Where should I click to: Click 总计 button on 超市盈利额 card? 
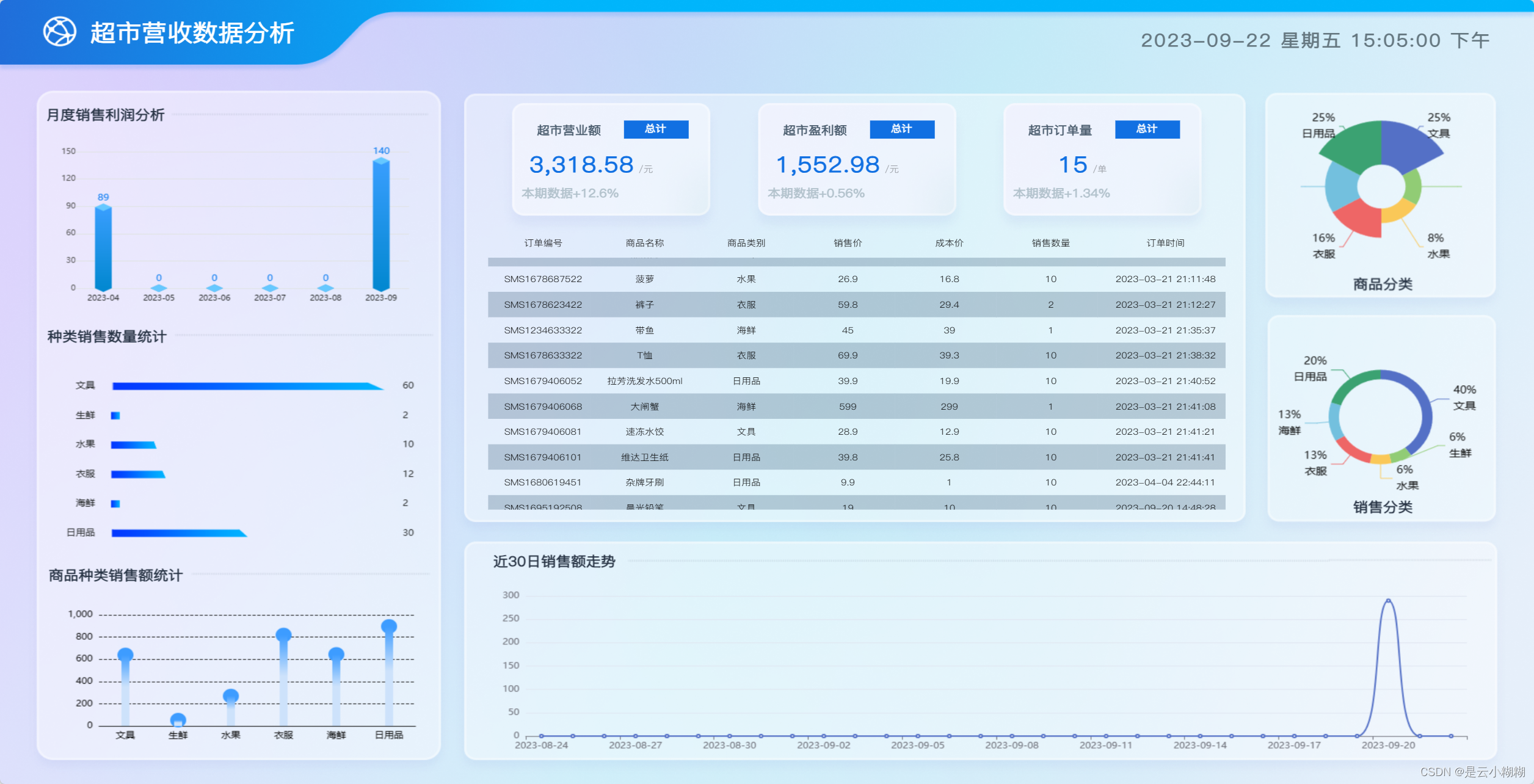tap(902, 129)
